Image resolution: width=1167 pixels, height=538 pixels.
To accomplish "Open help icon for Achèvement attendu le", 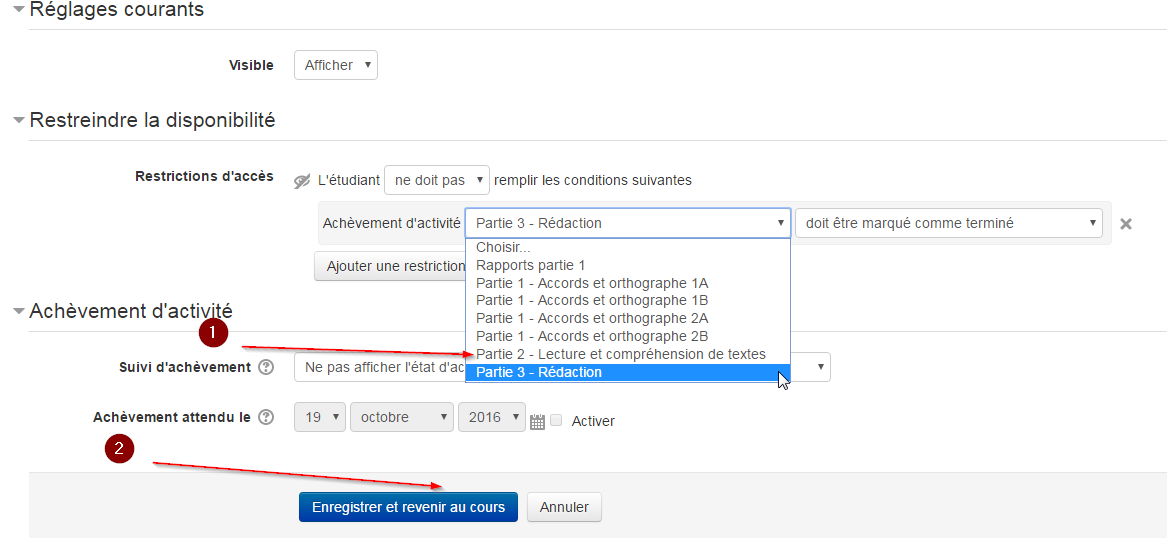I will pyautogui.click(x=266, y=418).
